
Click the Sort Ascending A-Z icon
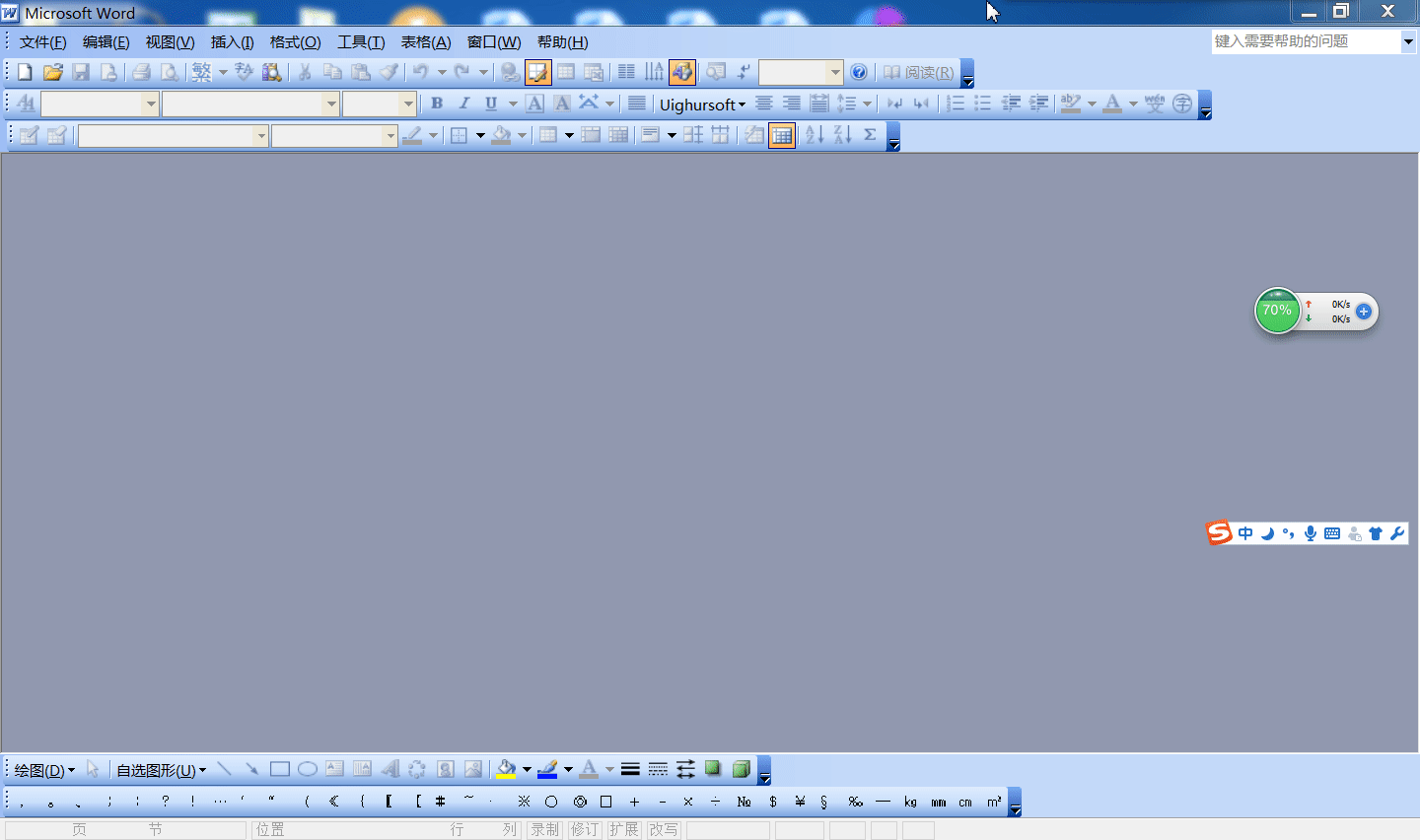[815, 135]
